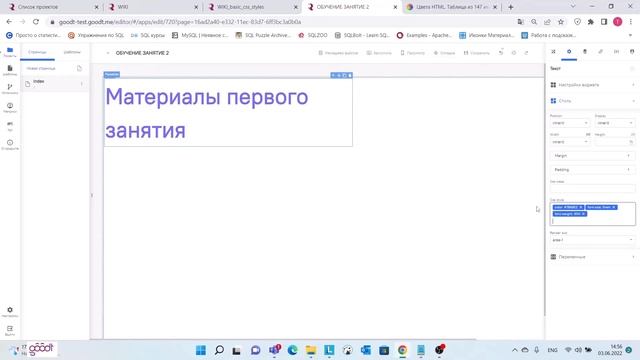This screenshot has width=640, height=360.
Task: Open the Windows taskbar search
Action: 219,350
